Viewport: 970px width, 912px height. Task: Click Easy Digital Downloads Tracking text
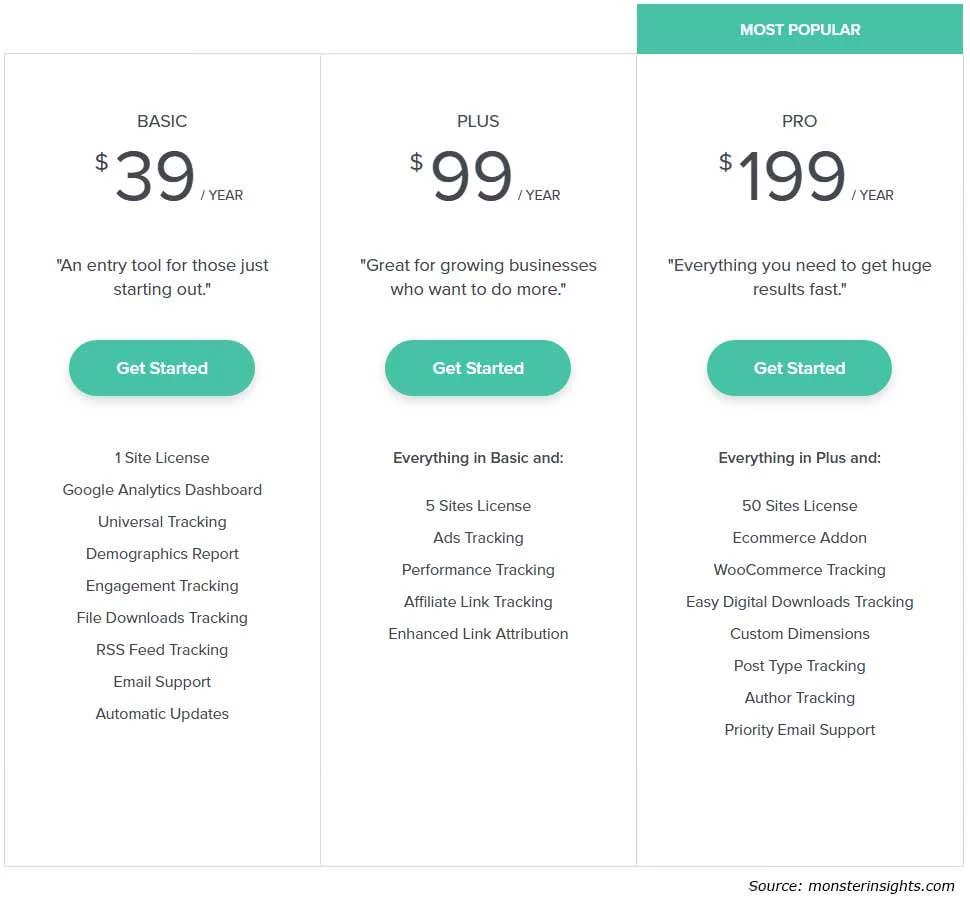tap(799, 602)
